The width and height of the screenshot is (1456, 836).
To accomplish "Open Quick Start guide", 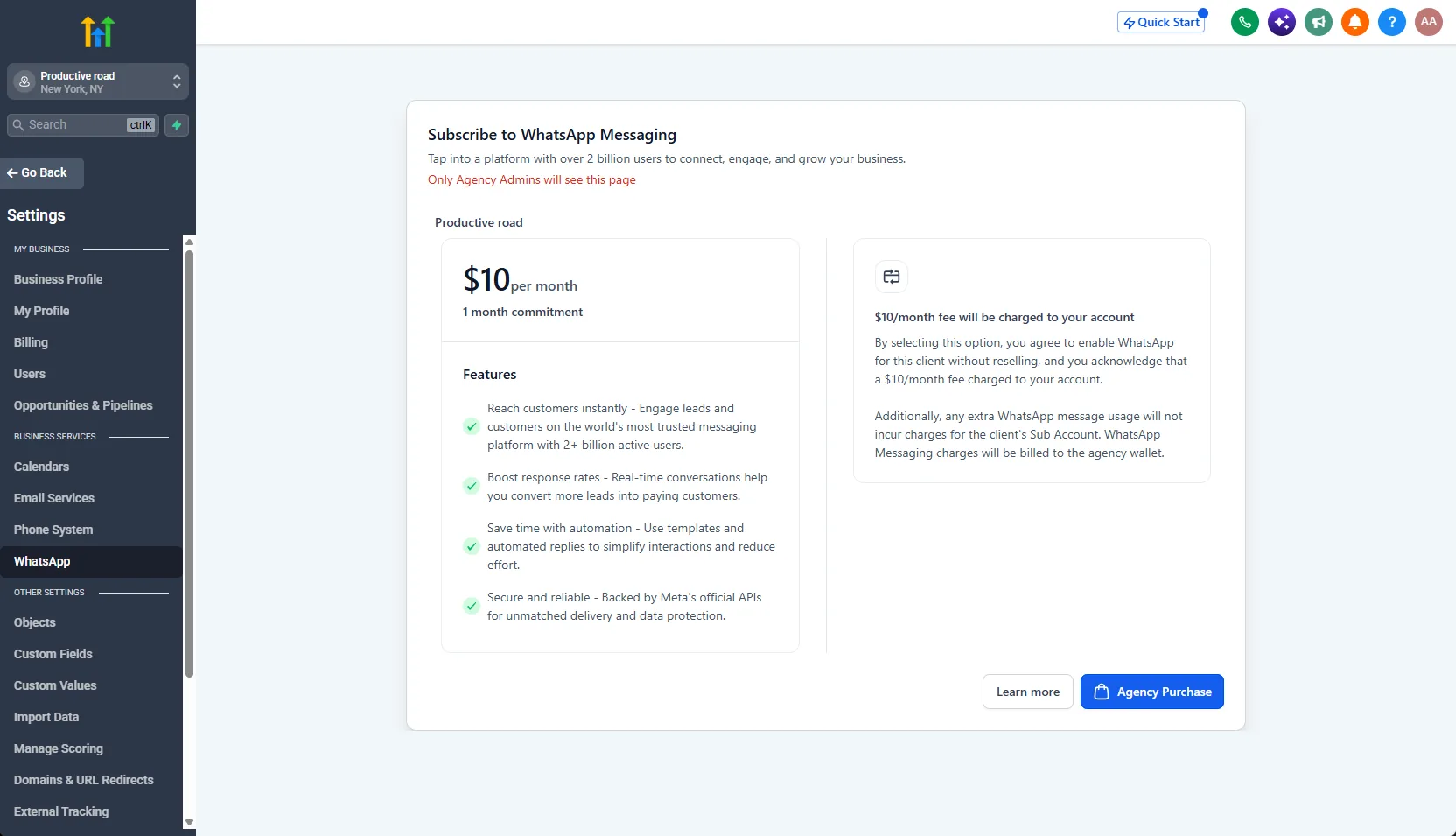I will [1161, 22].
